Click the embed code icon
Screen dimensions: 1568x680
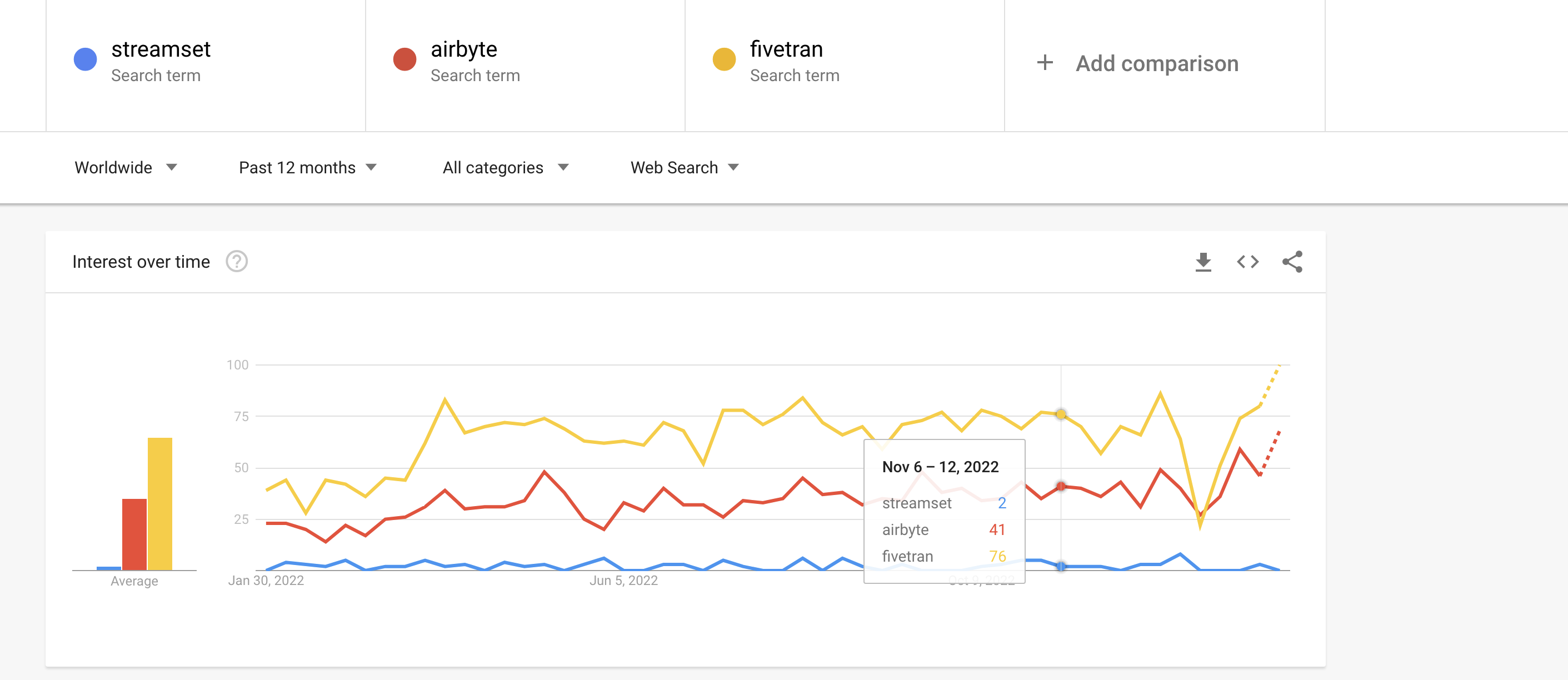pyautogui.click(x=1247, y=262)
